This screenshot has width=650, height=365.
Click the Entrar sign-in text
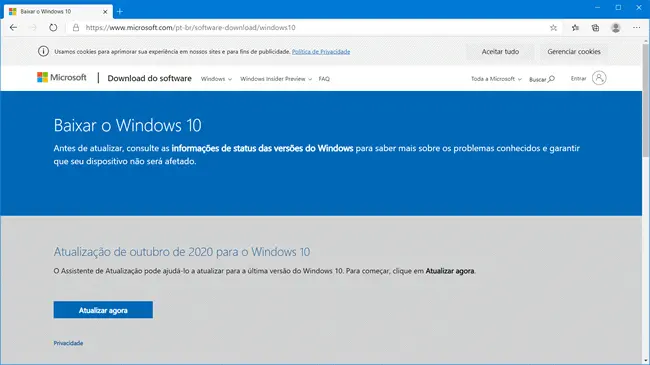coord(578,78)
